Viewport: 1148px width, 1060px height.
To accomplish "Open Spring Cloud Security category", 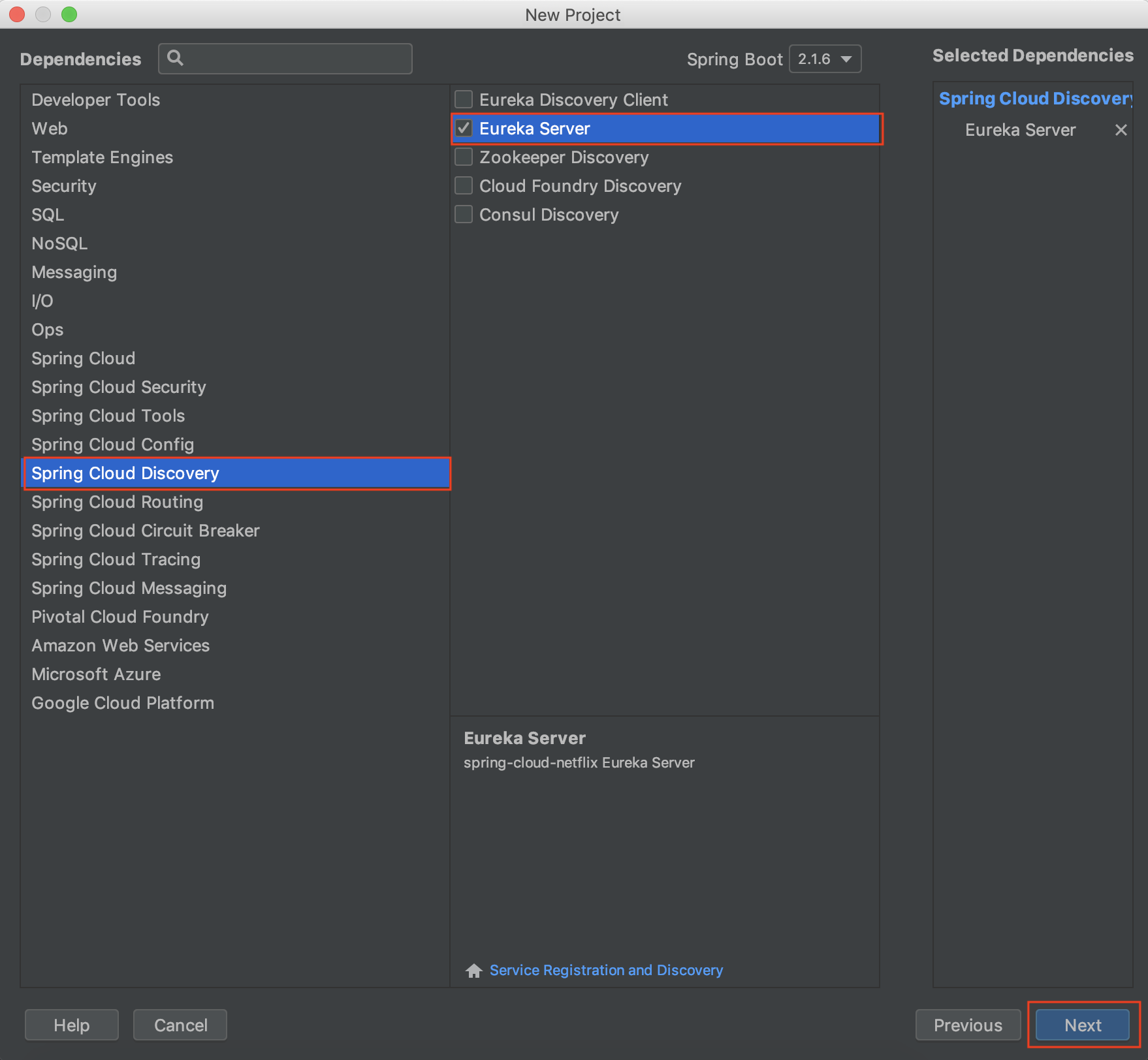I will point(236,387).
